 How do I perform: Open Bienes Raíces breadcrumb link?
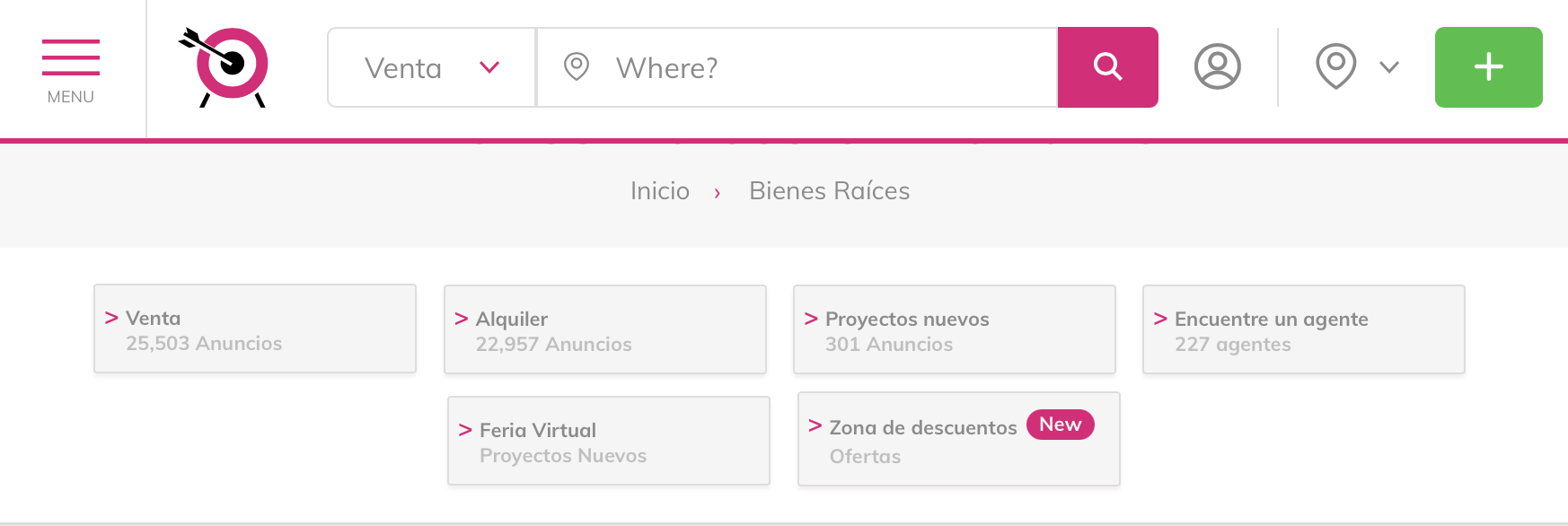coord(830,191)
